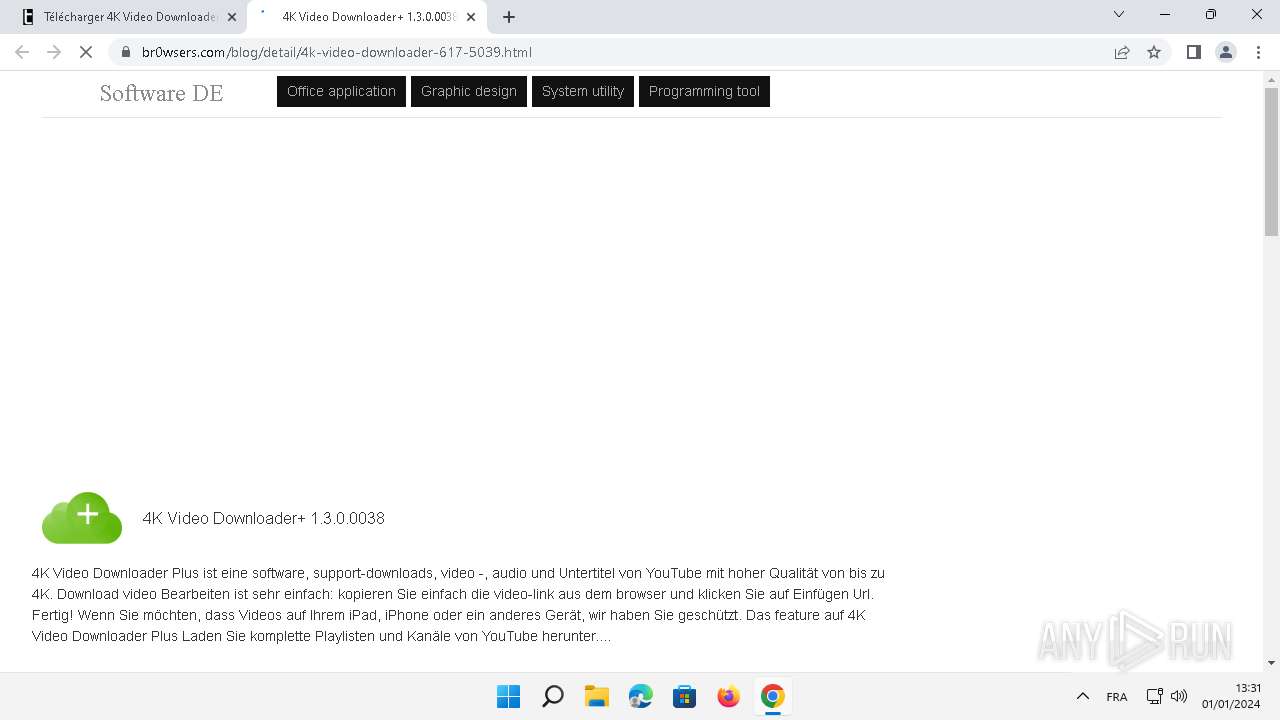Open the Chrome profile avatar menu

point(1225,52)
